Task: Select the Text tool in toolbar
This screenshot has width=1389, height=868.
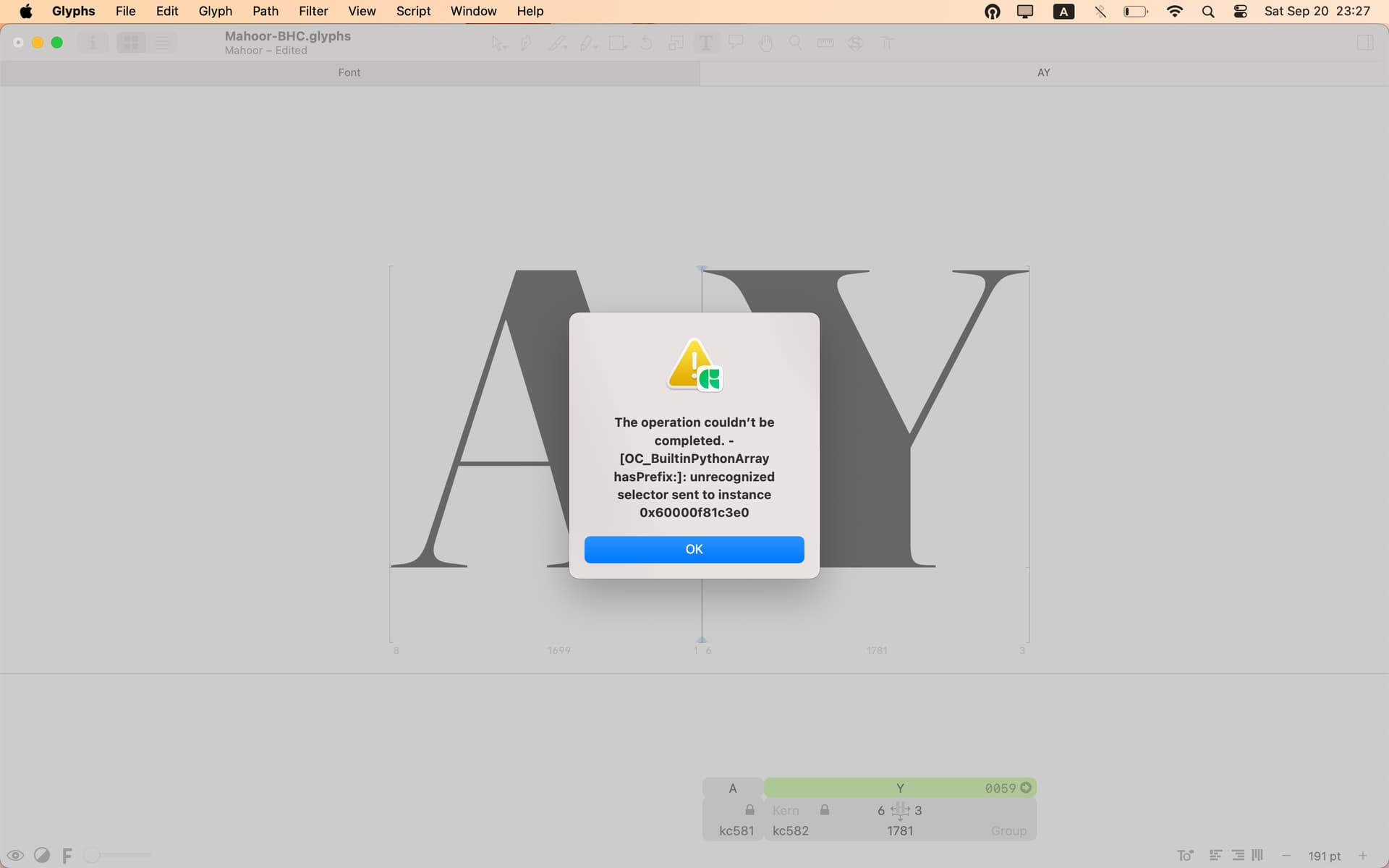Action: (705, 43)
